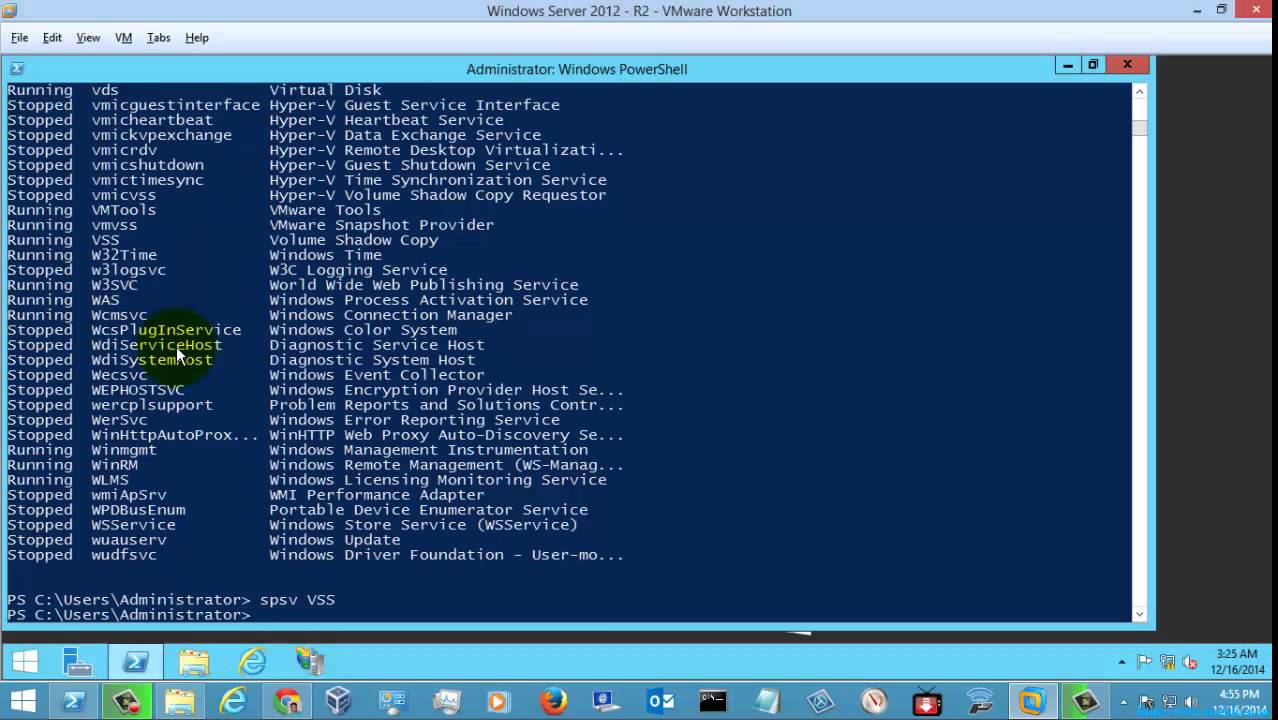This screenshot has height=720, width=1278.
Task: Open the VMware Edit menu
Action: tap(52, 37)
